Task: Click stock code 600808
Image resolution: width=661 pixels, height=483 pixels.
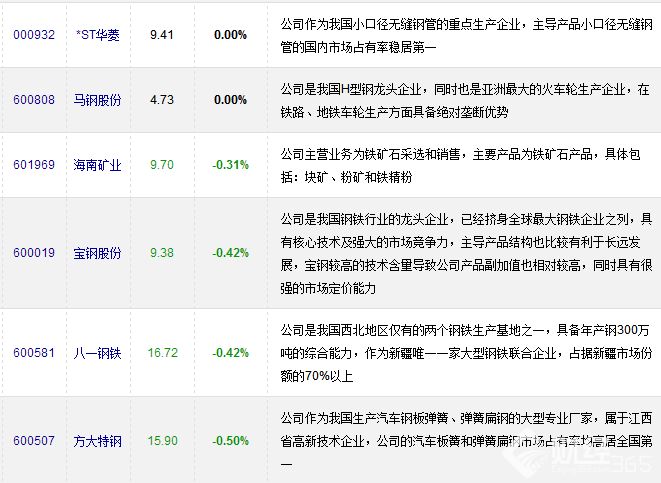Action: click(x=34, y=100)
